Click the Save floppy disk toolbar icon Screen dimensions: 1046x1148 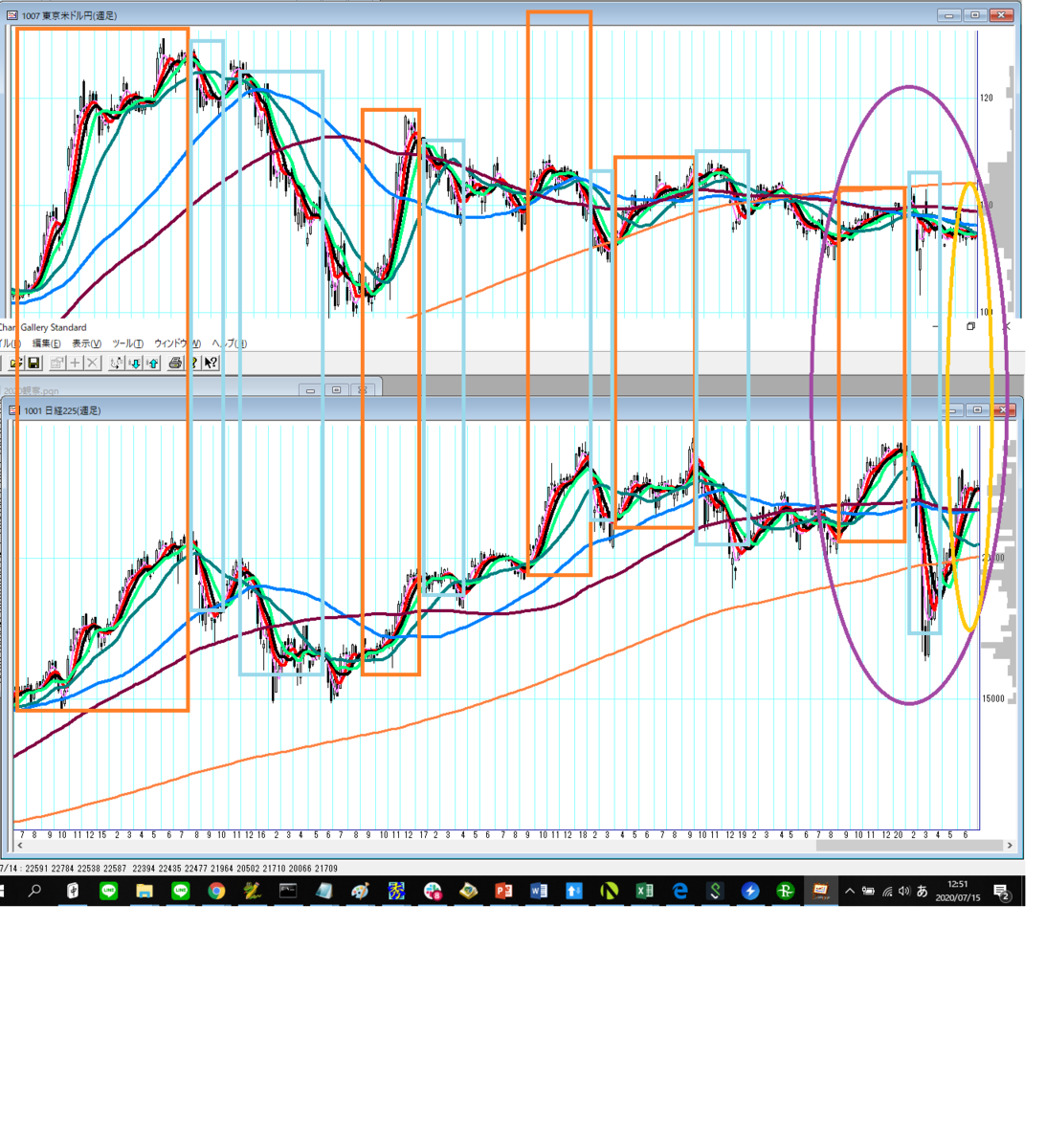33,363
